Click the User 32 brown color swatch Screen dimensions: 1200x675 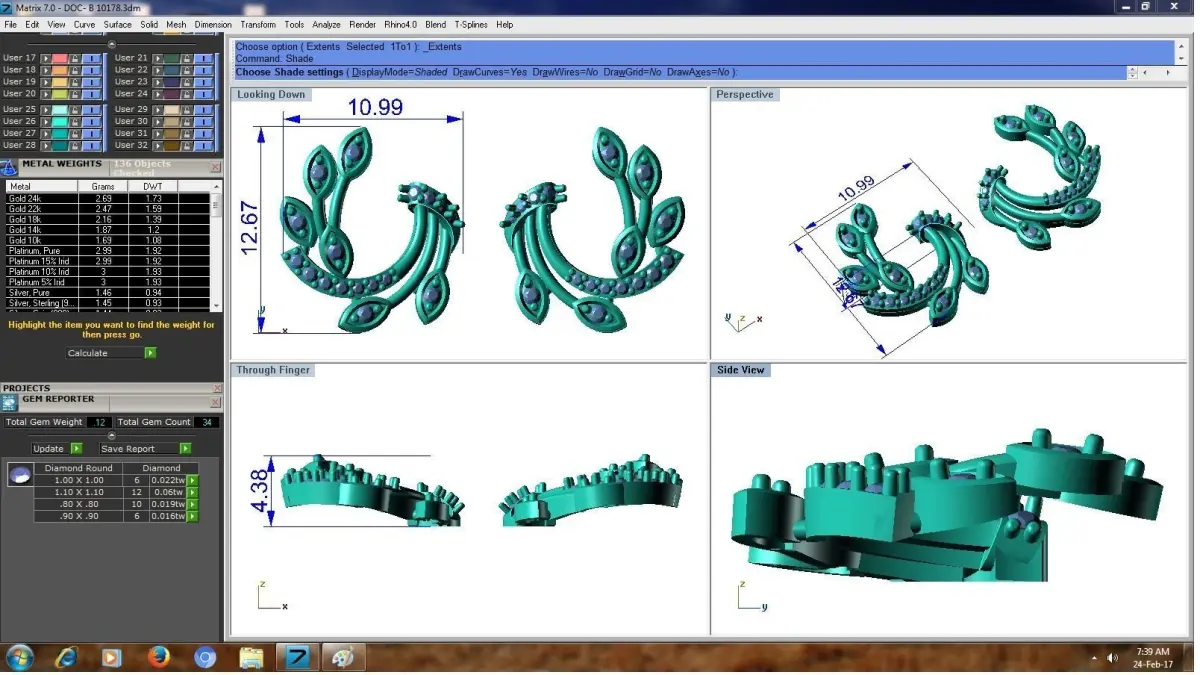[x=172, y=145]
